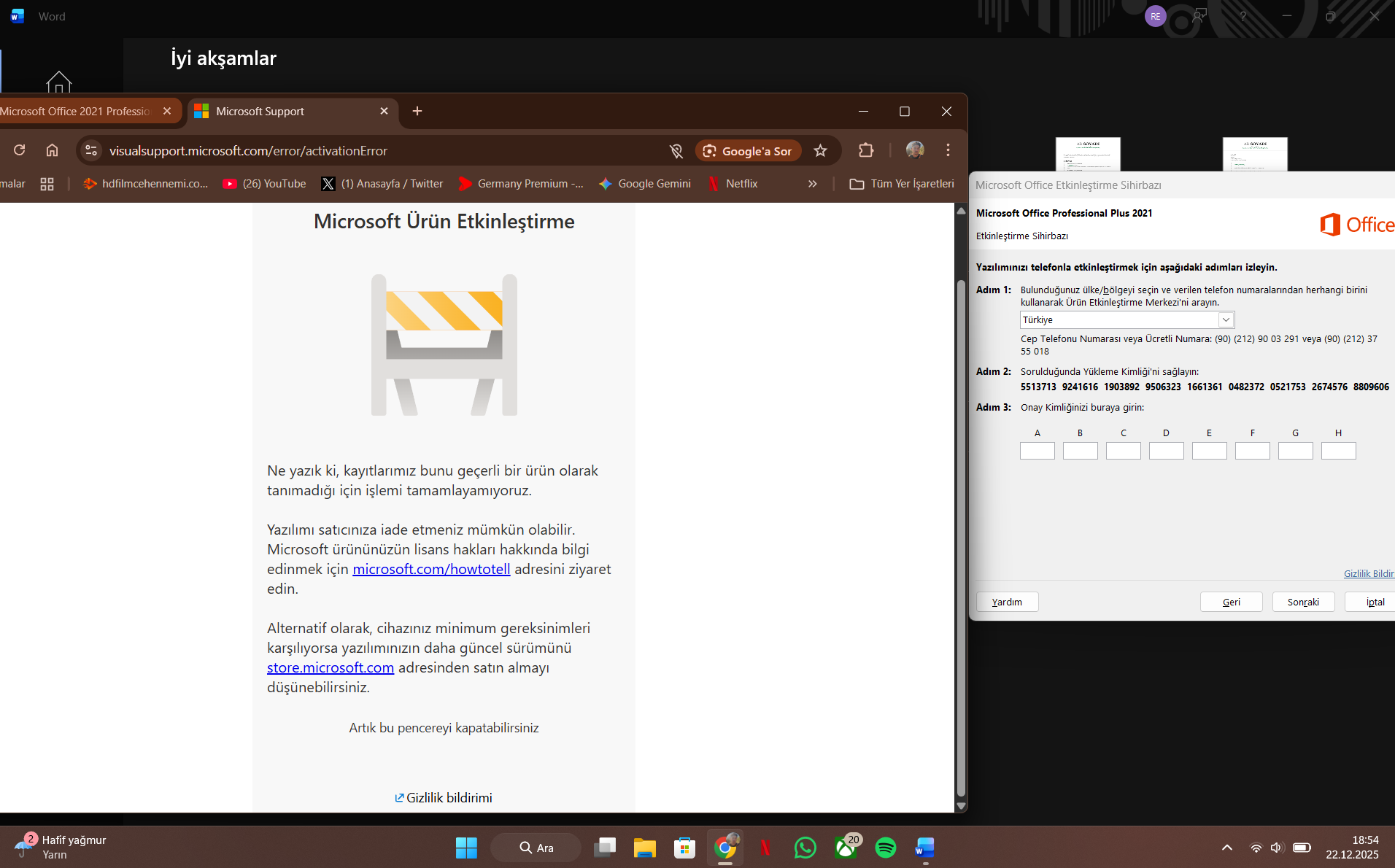Show hidden system tray icons
1395x868 pixels.
coord(1227,848)
